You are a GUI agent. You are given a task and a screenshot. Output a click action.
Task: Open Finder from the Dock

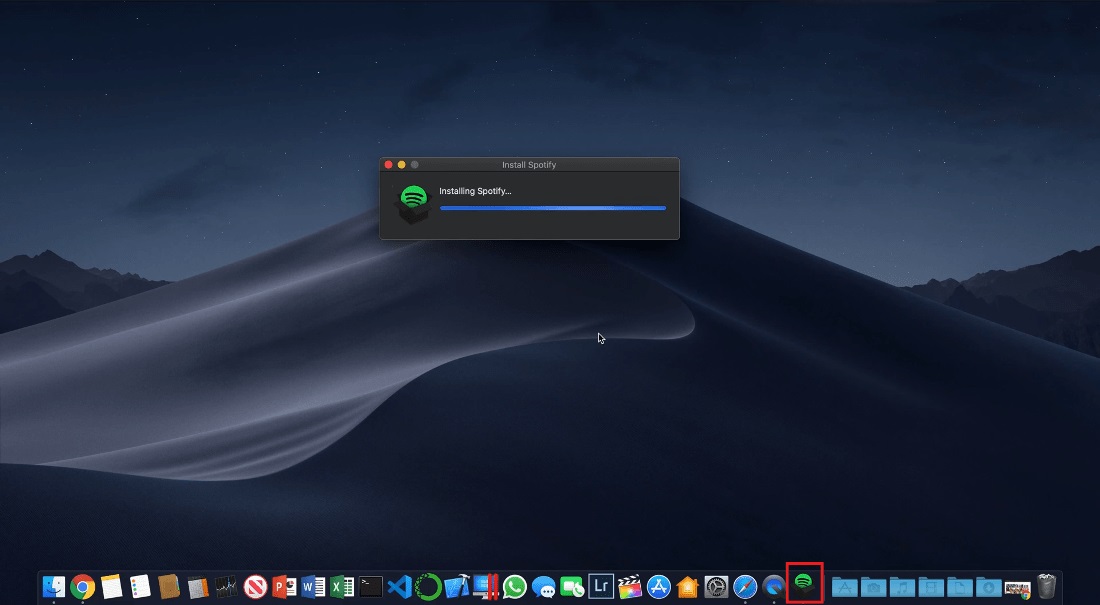pyautogui.click(x=54, y=586)
